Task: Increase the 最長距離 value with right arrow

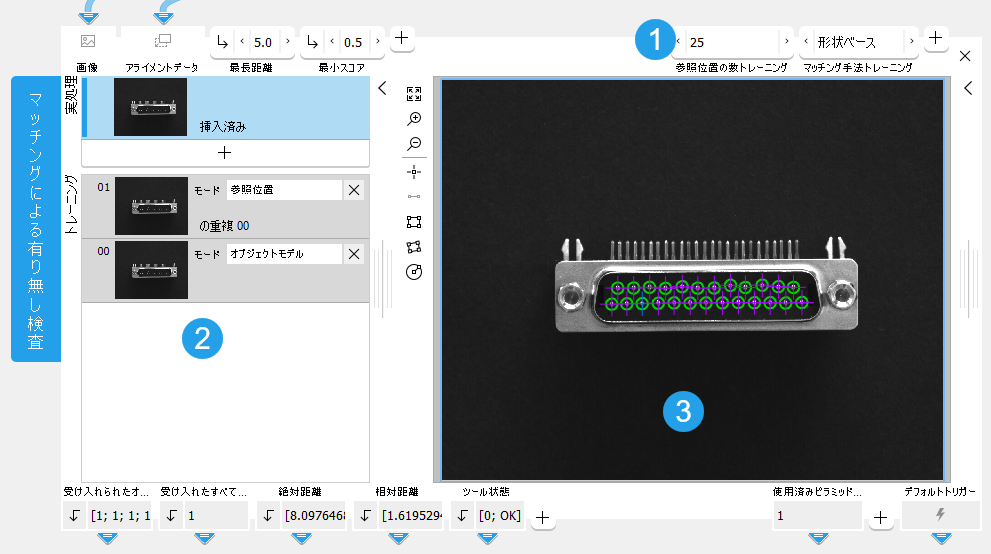Action: click(287, 42)
